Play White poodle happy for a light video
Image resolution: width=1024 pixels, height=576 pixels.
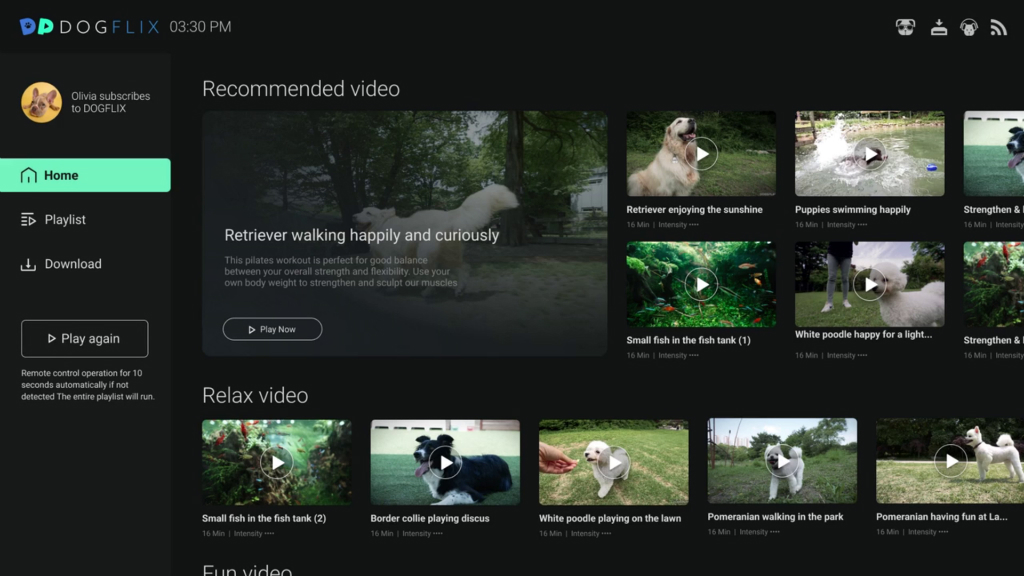click(870, 285)
